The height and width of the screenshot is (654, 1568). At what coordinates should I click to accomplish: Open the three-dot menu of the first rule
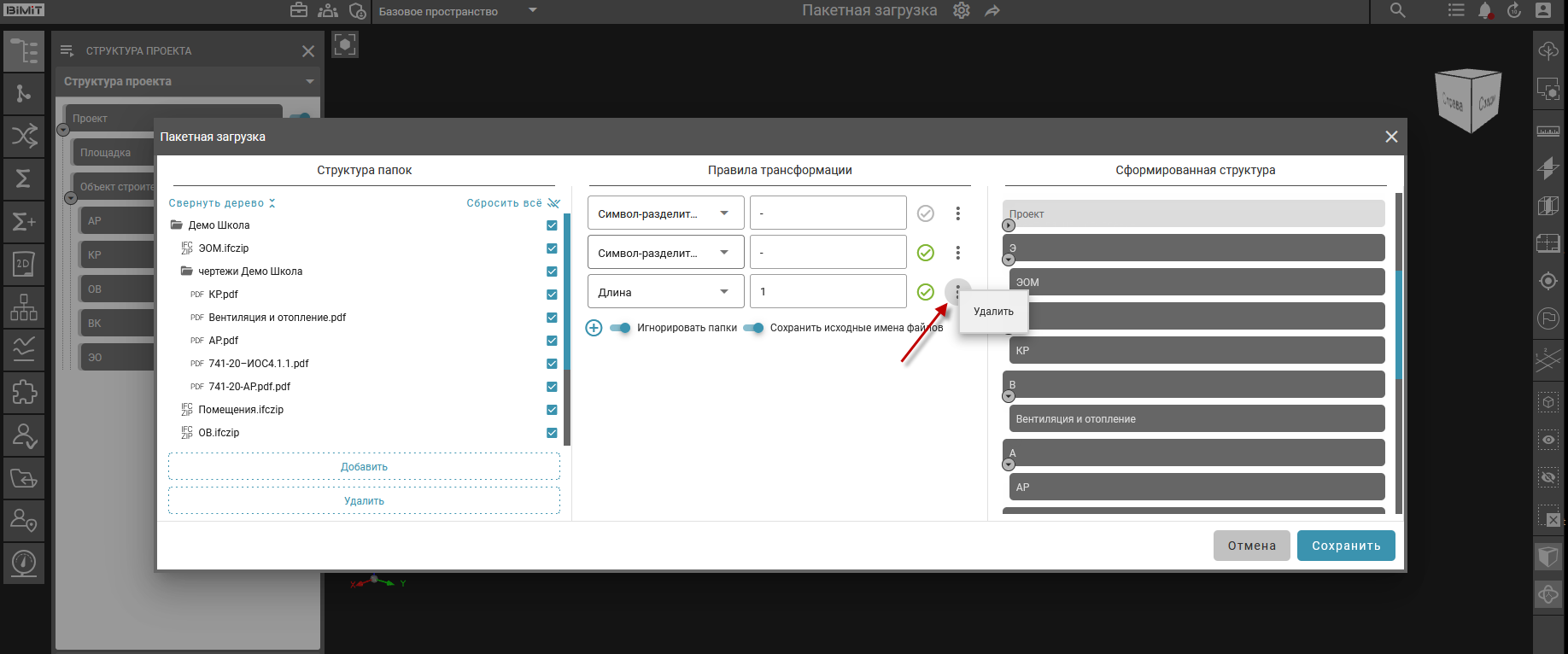pos(957,213)
